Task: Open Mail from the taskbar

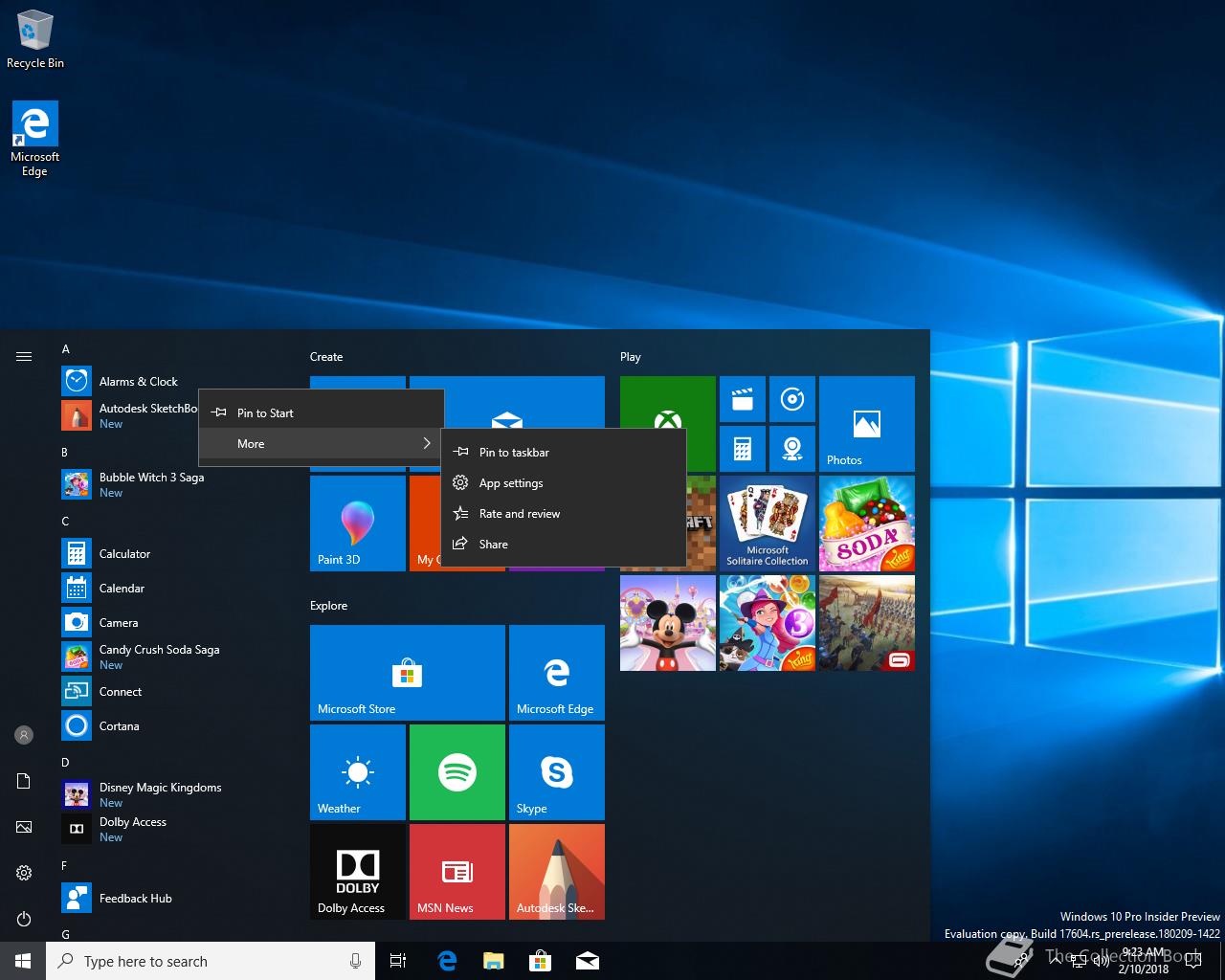Action: [x=588, y=961]
